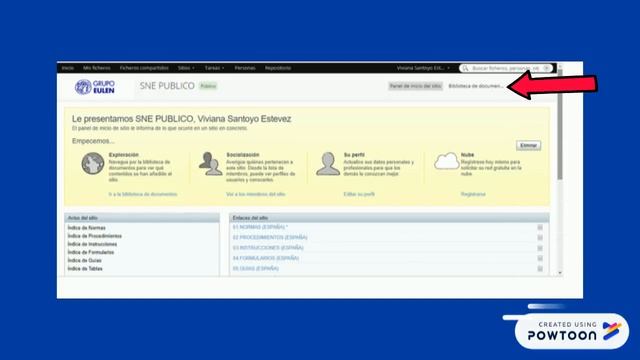
Task: Open Repositorio in the top bar
Action: (x=278, y=68)
